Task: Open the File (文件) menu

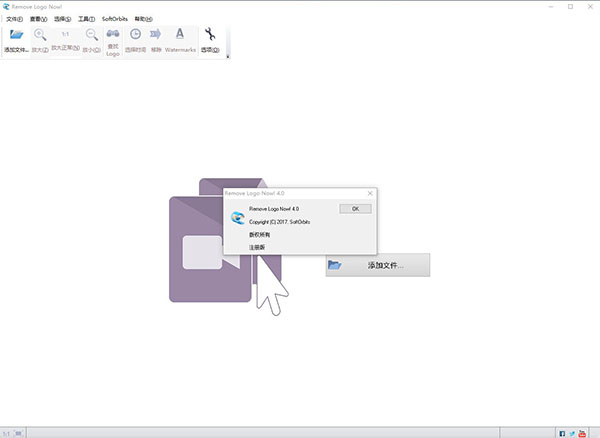Action: (x=13, y=19)
